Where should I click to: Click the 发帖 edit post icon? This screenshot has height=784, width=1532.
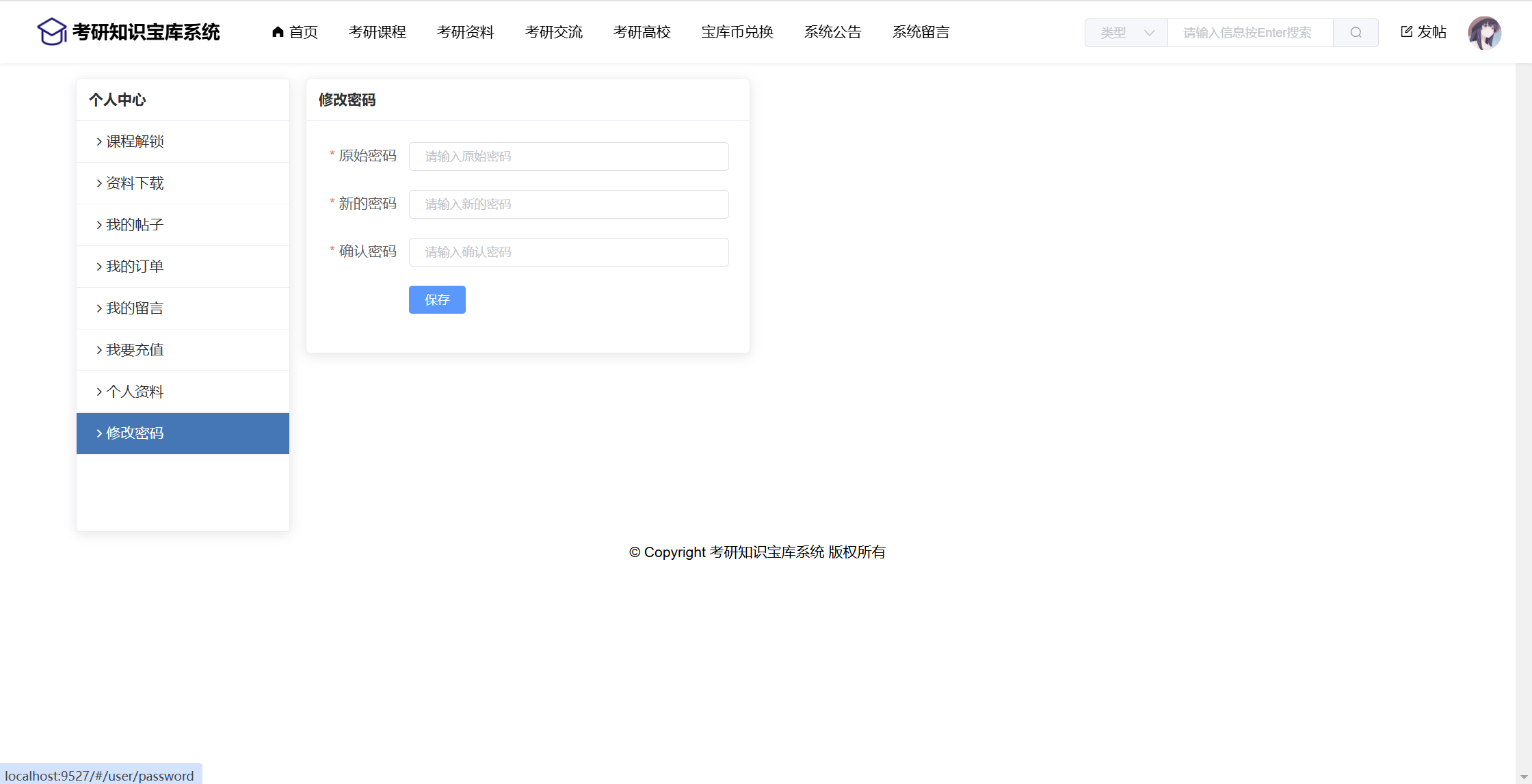[x=1407, y=31]
